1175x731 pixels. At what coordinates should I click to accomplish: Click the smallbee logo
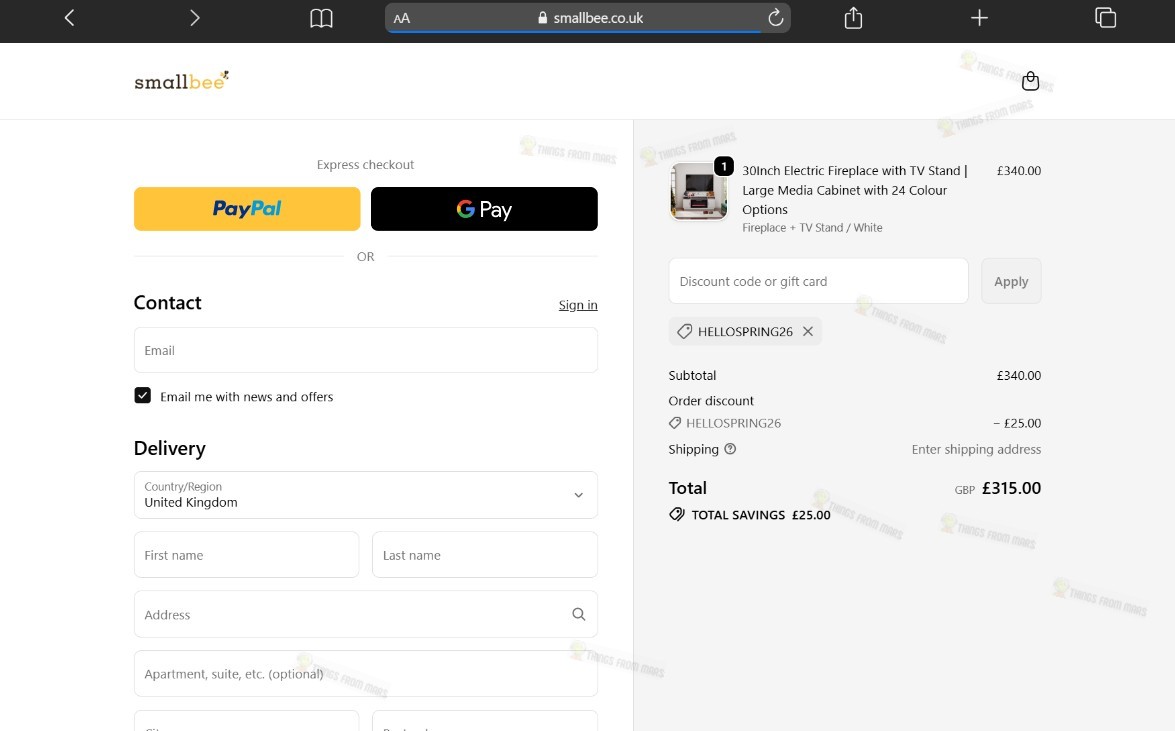[x=181, y=81]
